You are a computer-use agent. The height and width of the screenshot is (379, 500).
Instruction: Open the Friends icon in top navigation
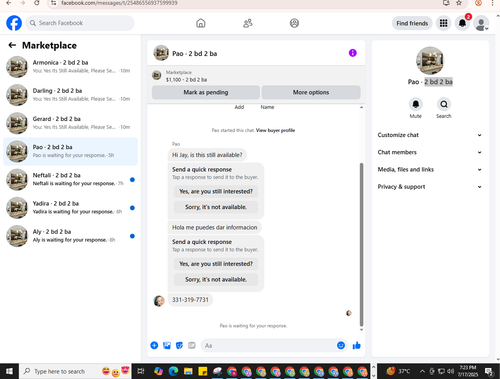point(248,23)
